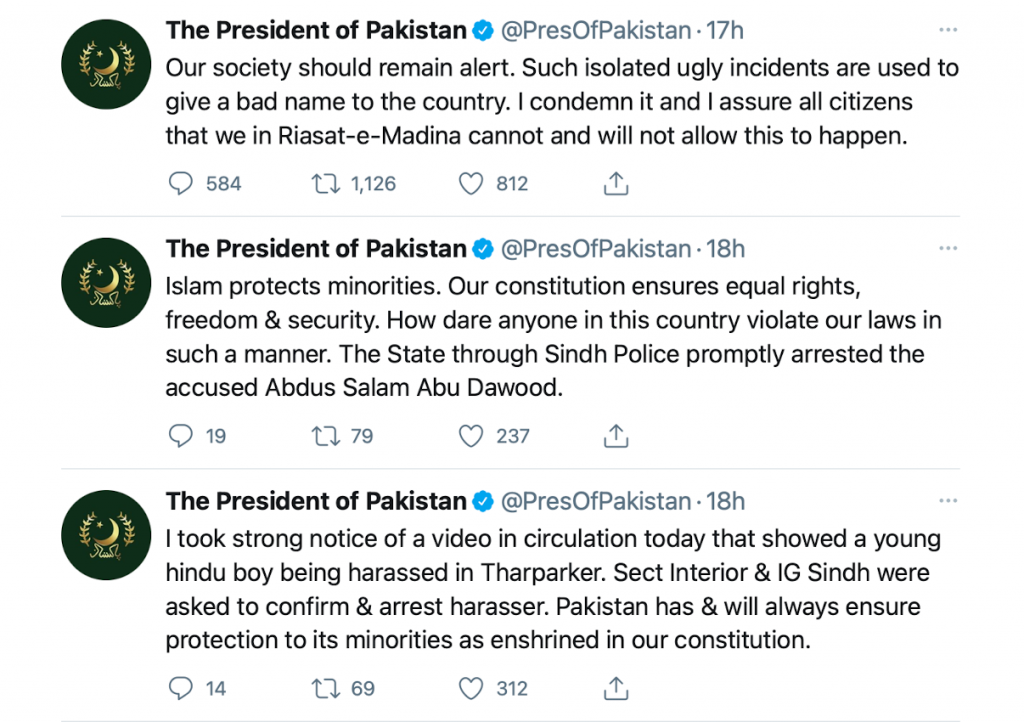
Task: Share the Tharparker video tweet
Action: 617,687
